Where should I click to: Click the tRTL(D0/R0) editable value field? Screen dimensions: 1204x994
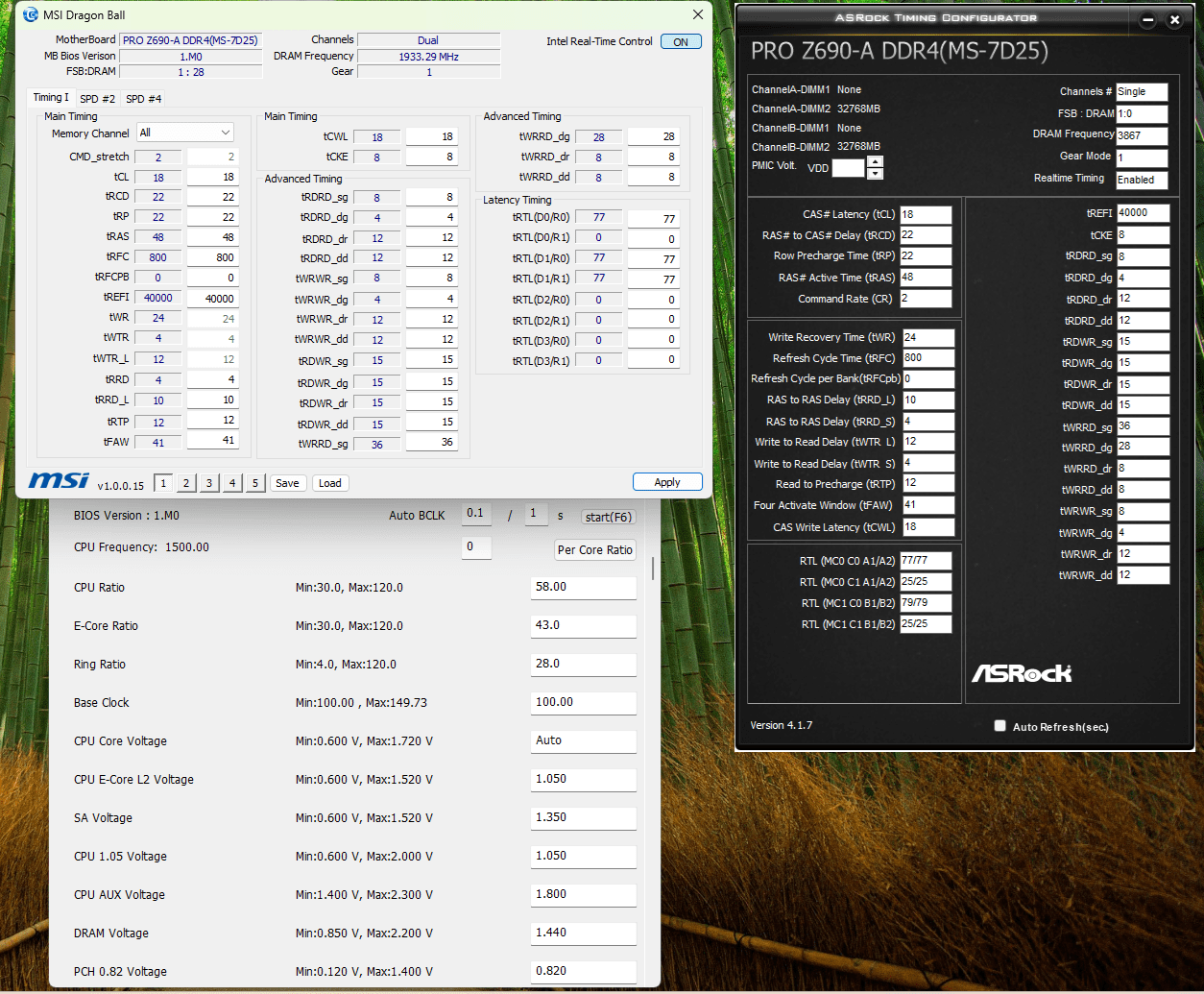[654, 219]
